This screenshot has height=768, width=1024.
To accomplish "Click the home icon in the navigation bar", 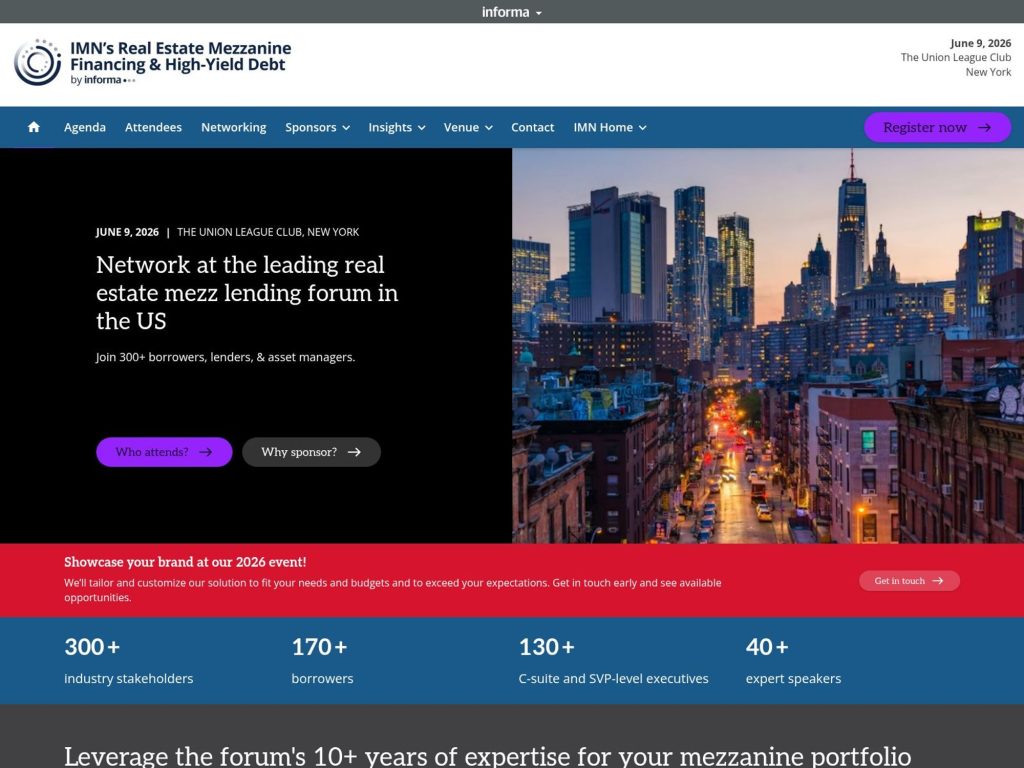I will tap(33, 127).
